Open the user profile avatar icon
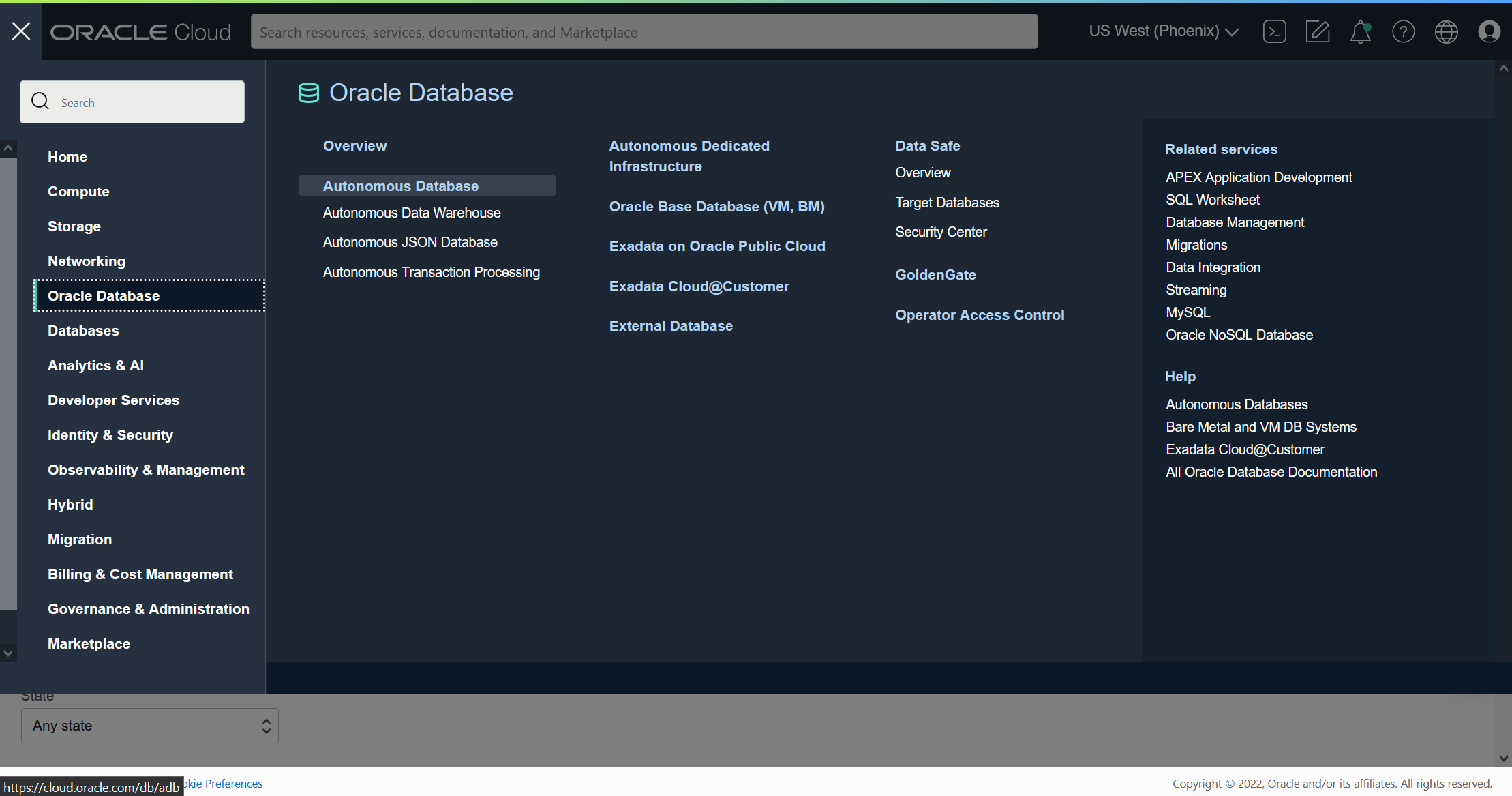 [x=1489, y=31]
